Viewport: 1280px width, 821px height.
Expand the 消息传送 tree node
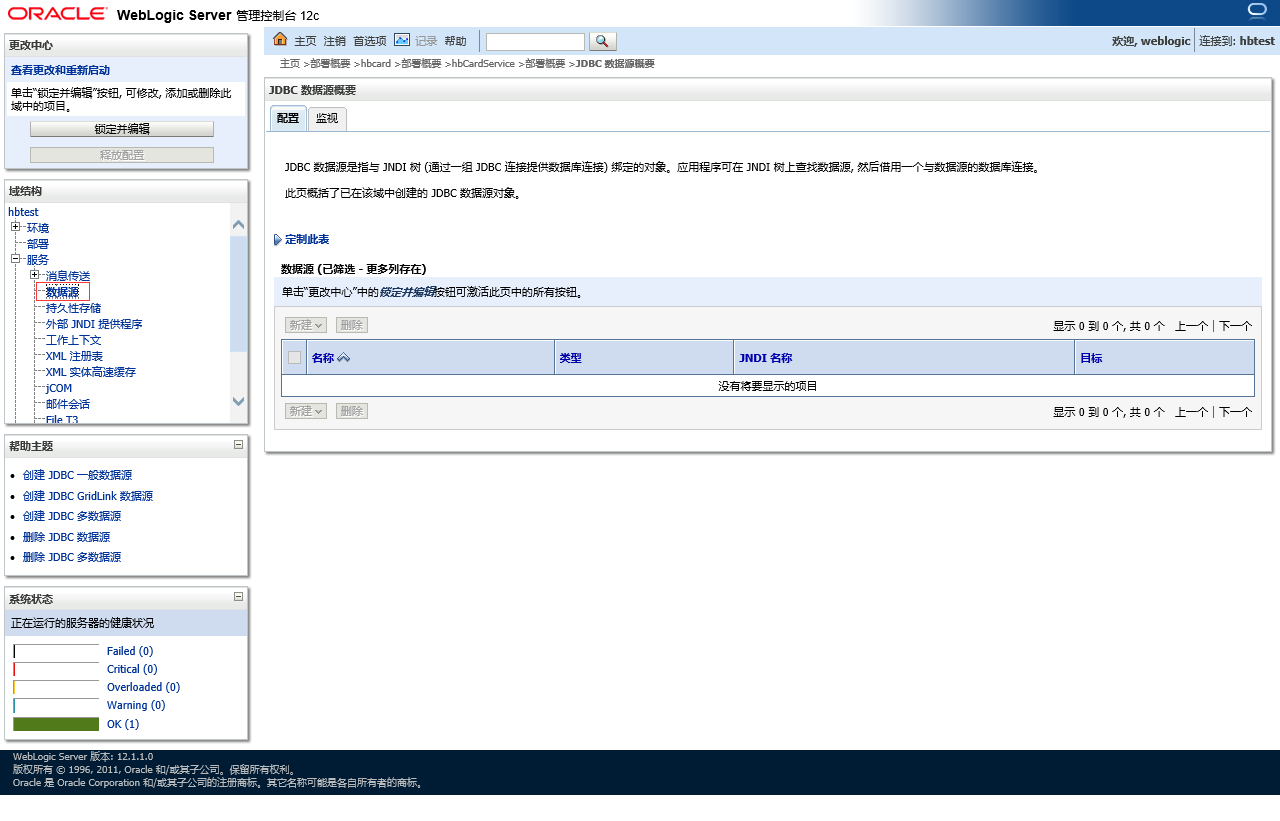pyautogui.click(x=35, y=275)
